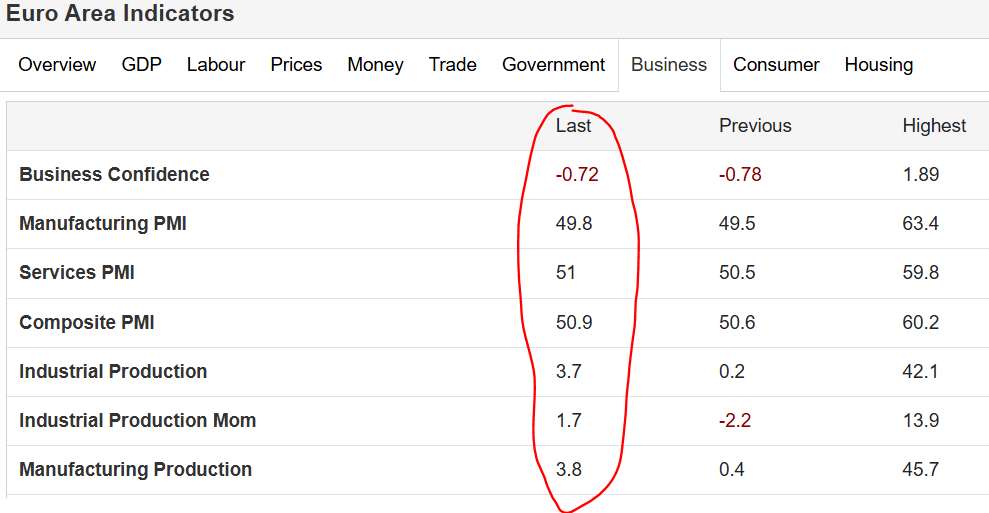This screenshot has height=513, width=989.
Task: Open the Business Confidence indicator link
Action: tap(114, 174)
